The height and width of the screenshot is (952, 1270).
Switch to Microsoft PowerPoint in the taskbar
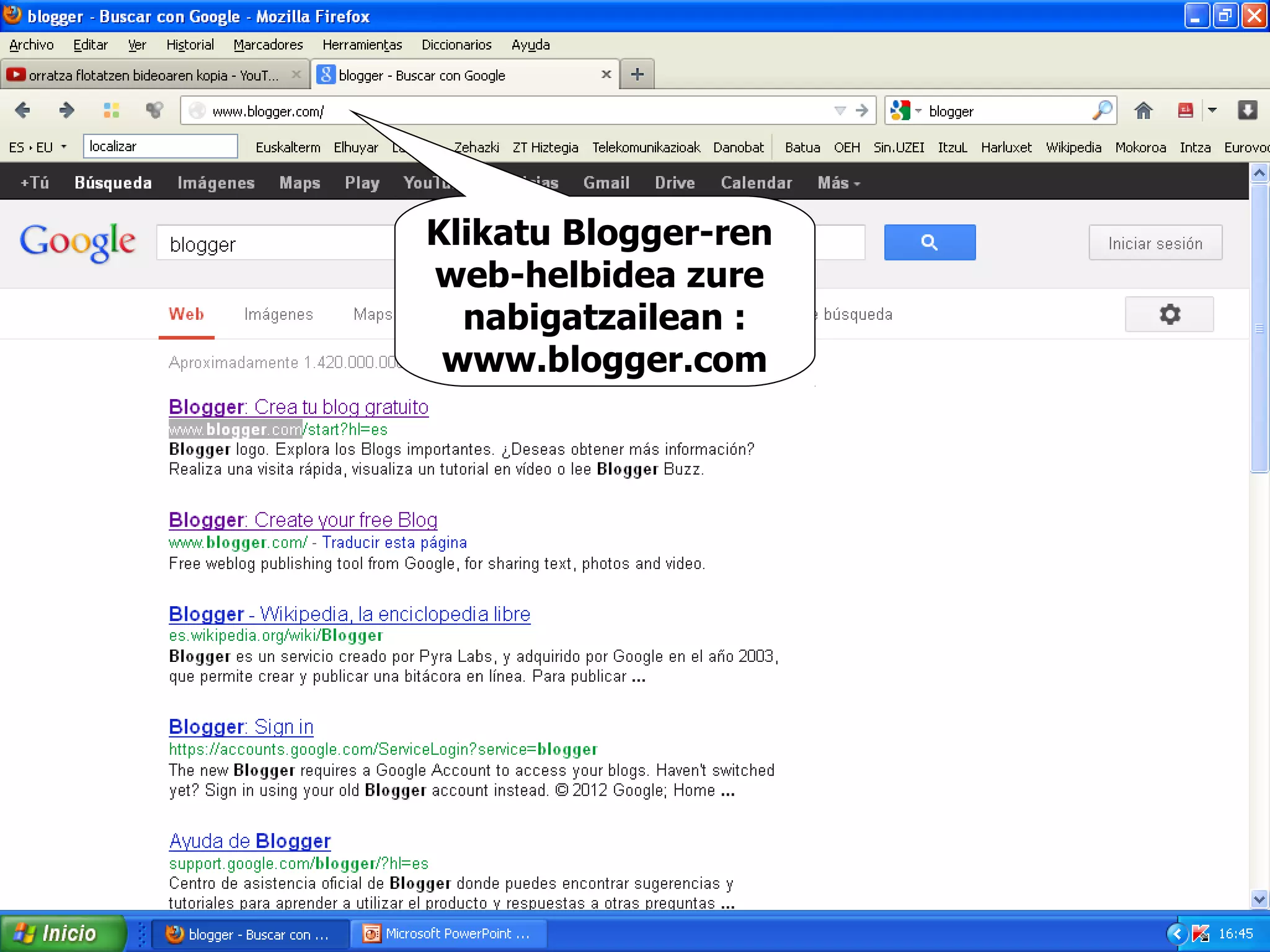click(448, 934)
